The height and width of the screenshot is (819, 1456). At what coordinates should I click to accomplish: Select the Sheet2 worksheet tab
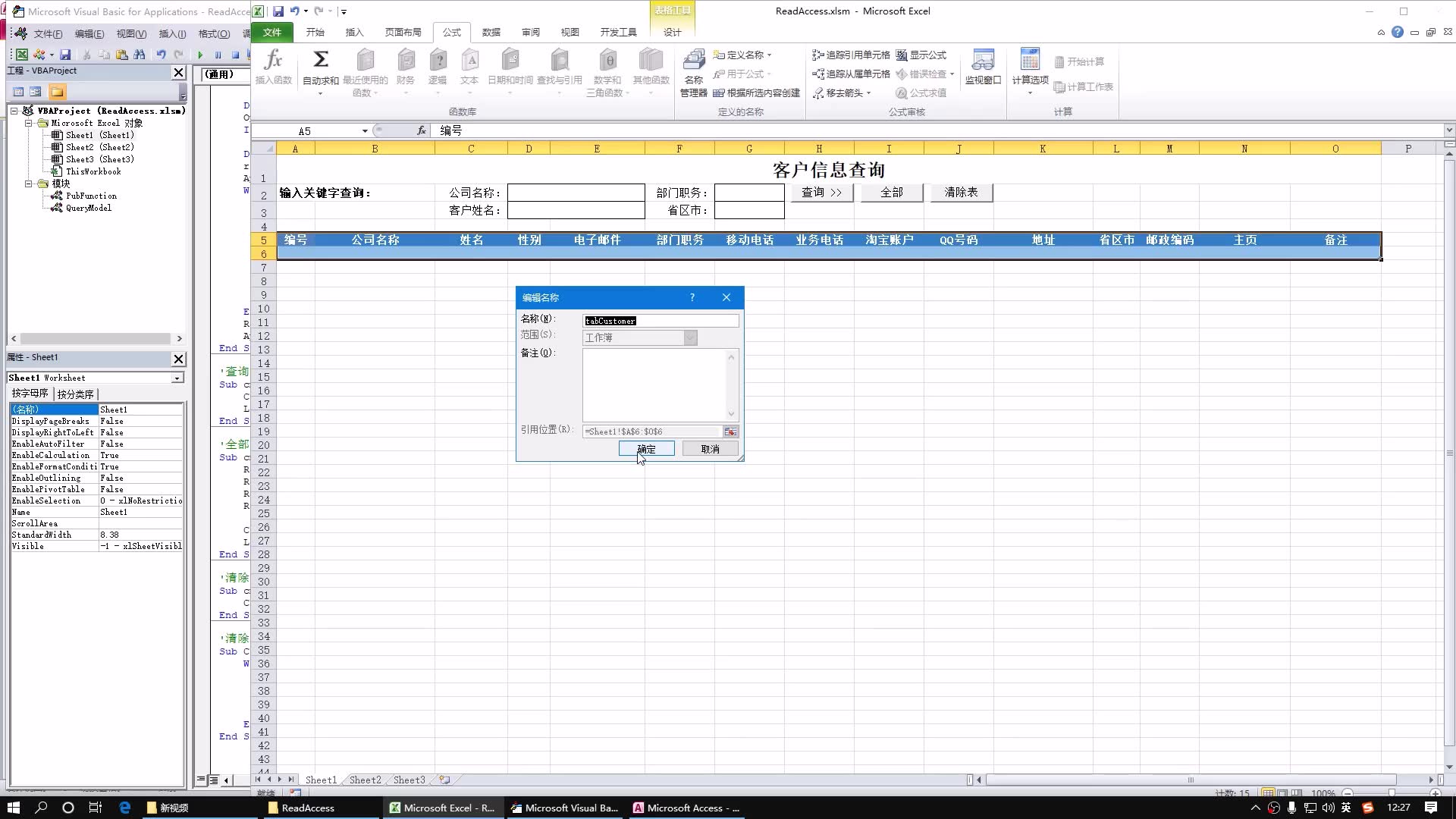pos(365,780)
